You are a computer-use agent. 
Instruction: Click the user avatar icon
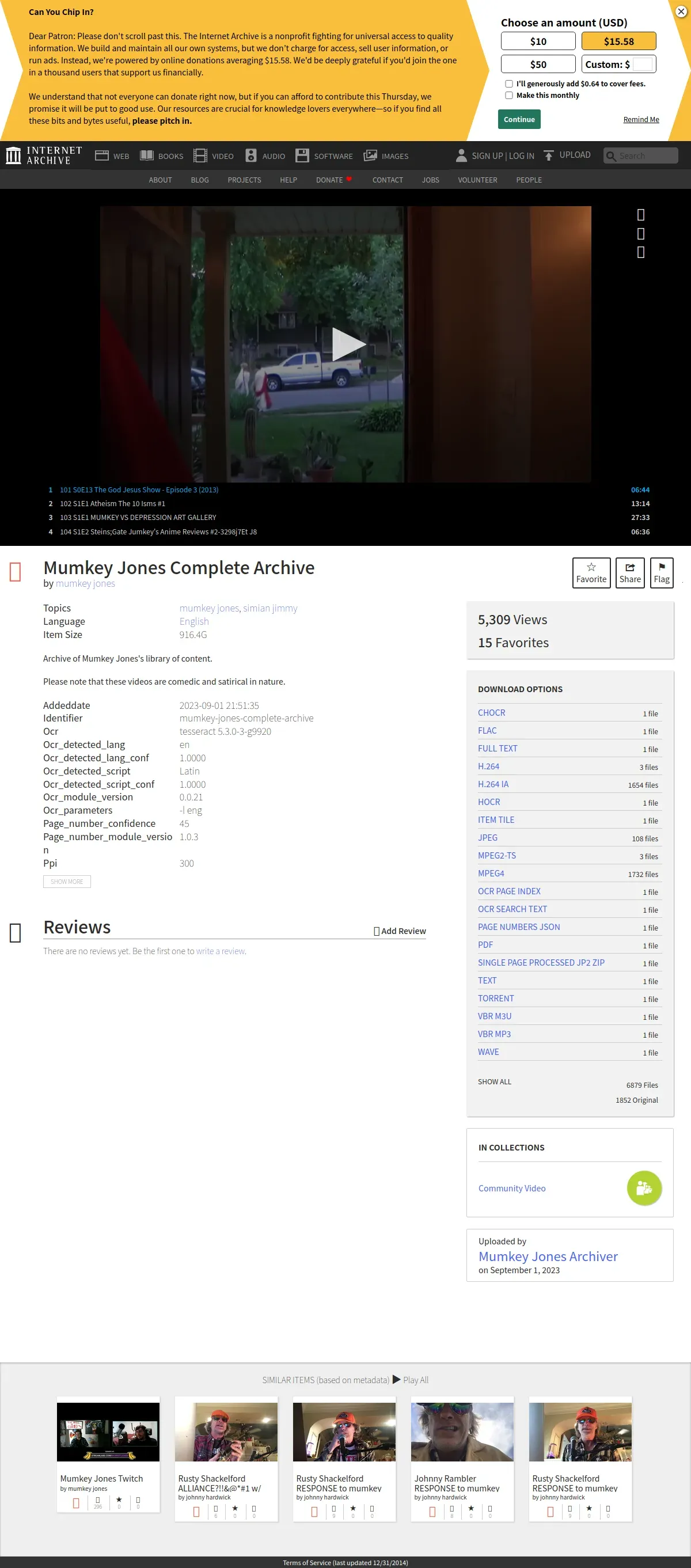click(x=461, y=156)
